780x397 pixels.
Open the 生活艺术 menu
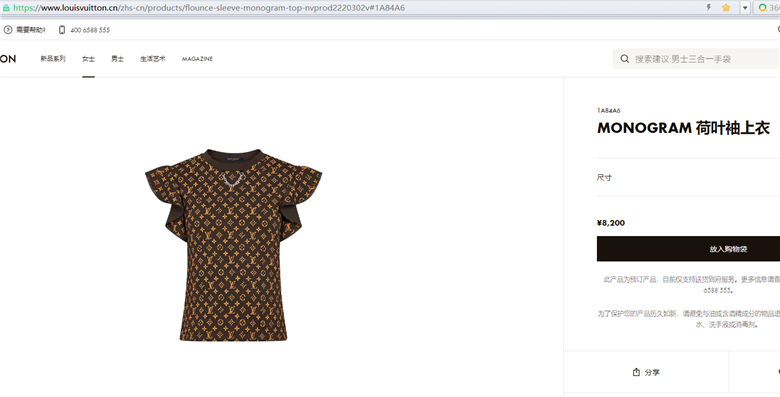coord(153,59)
